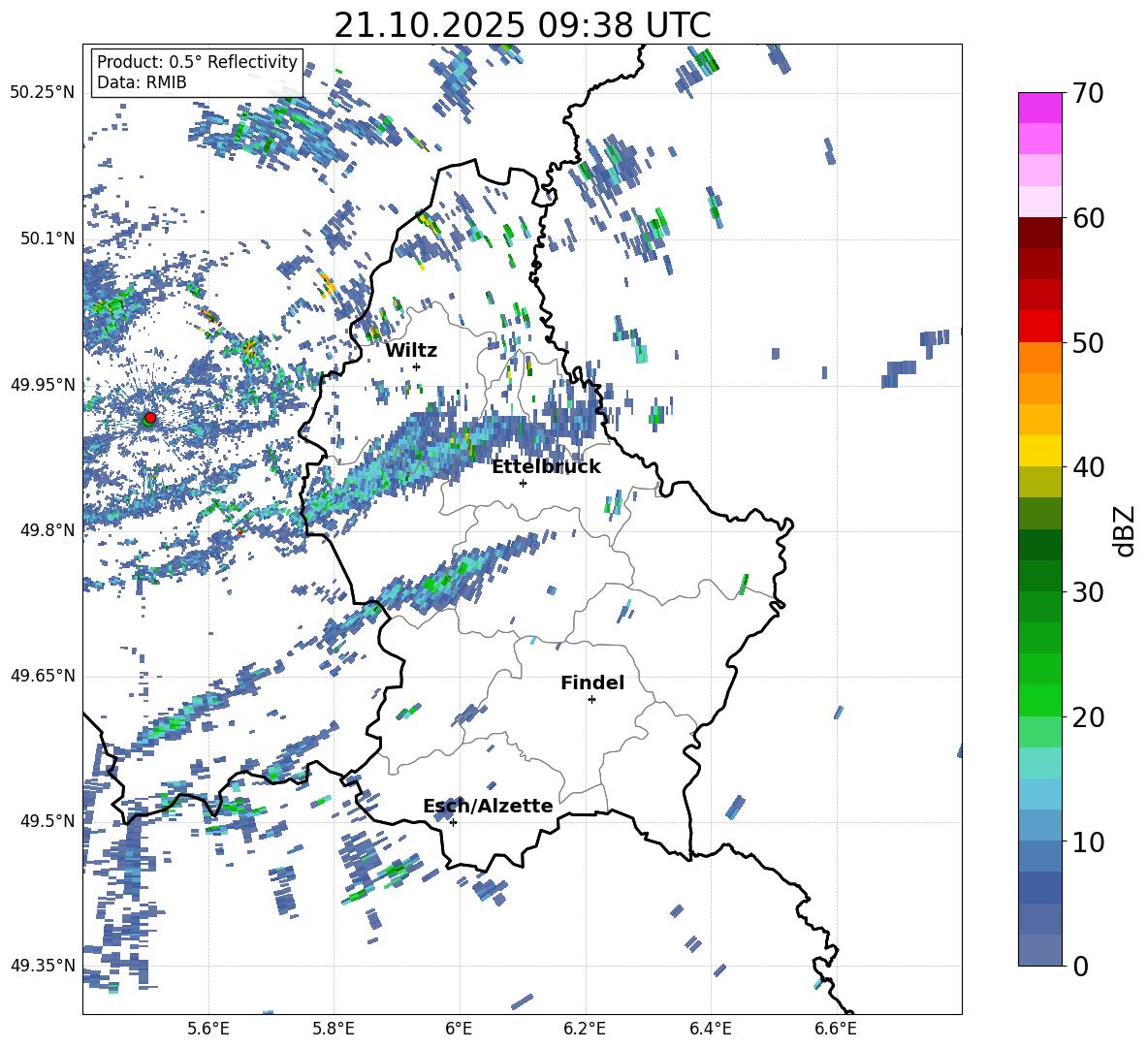Click the 5.8°E longitude label
Image resolution: width=1148 pixels, height=1048 pixels.
point(334,1029)
